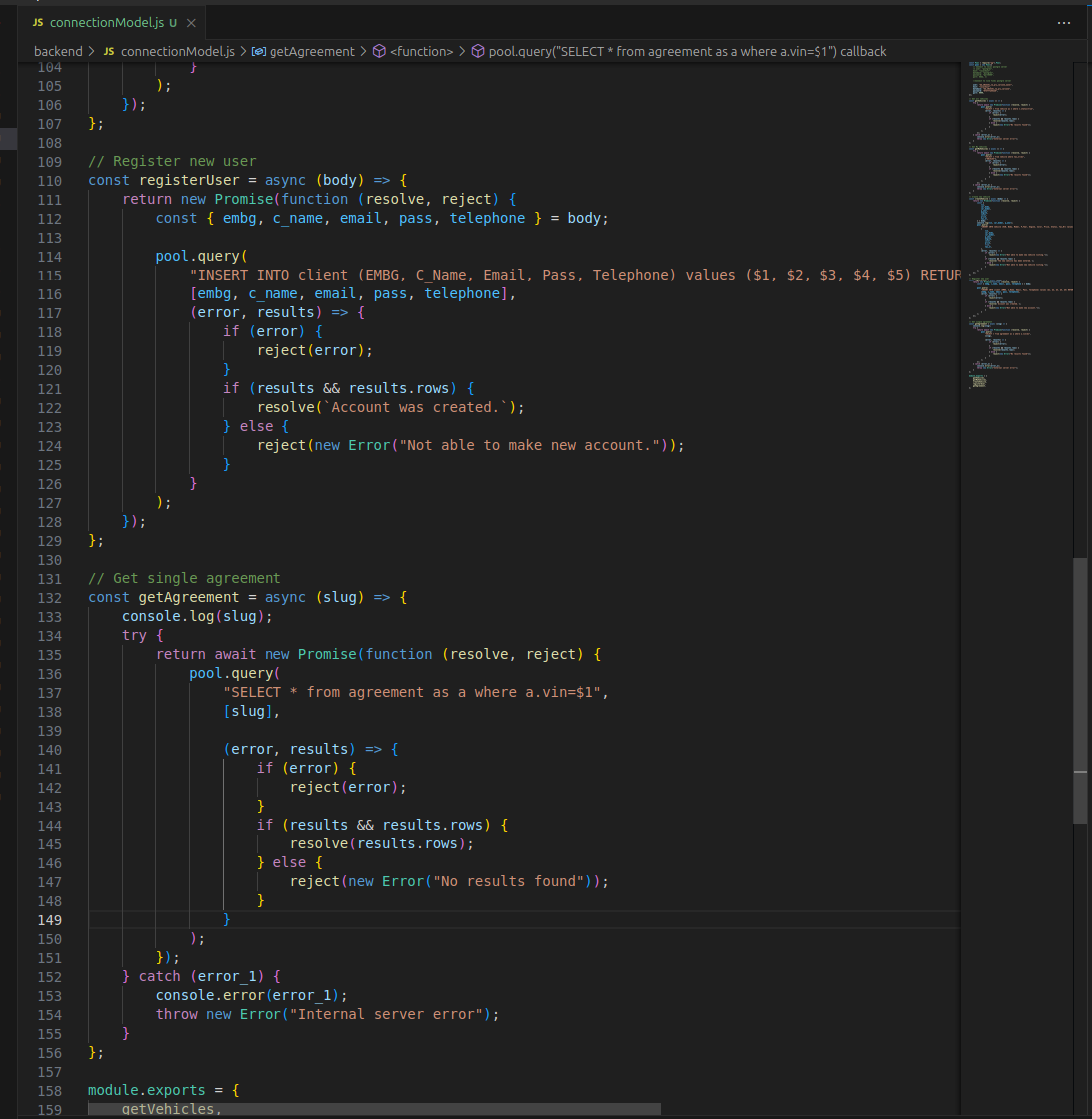Click the JS icon in the breadcrumb bar

click(109, 51)
